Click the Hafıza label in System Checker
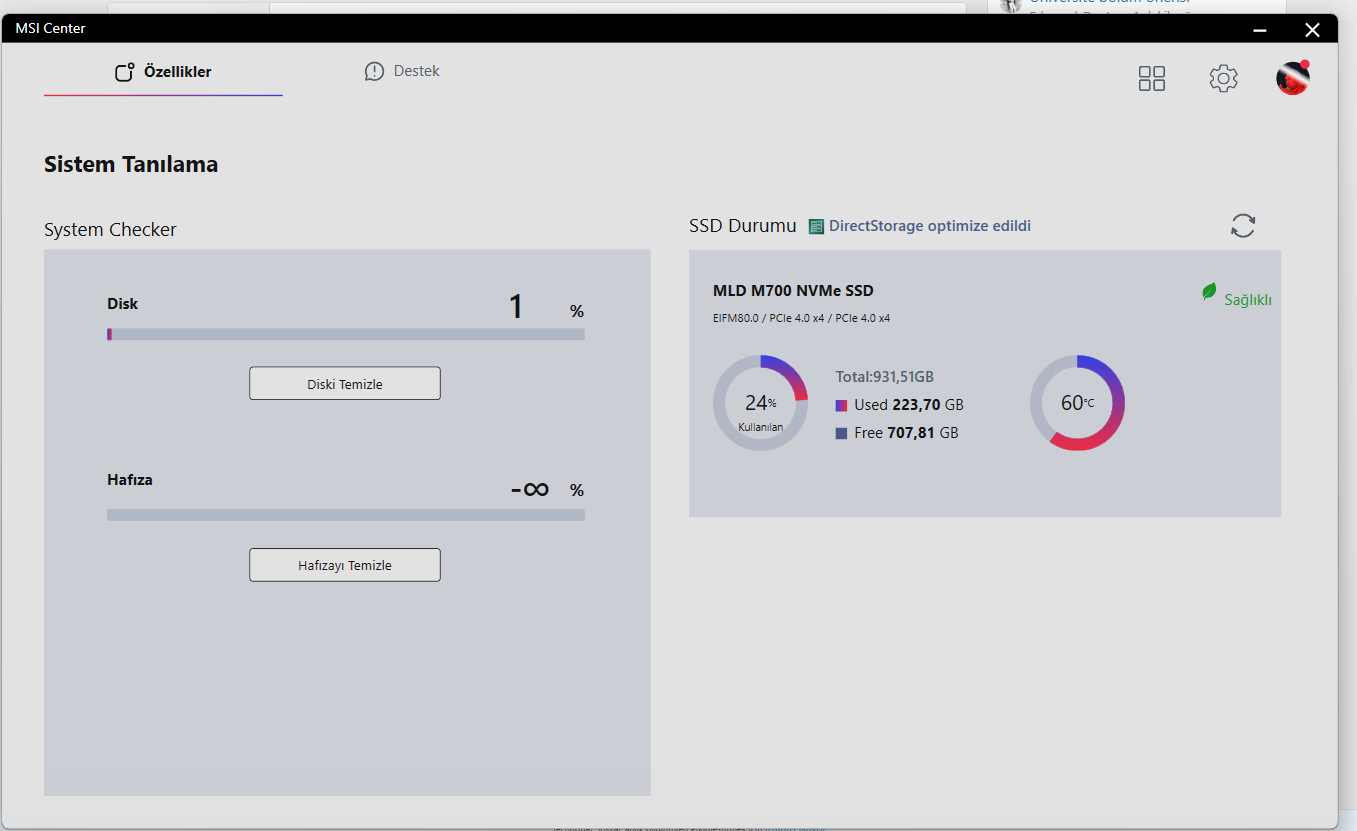Viewport: 1357px width, 831px height. 130,480
